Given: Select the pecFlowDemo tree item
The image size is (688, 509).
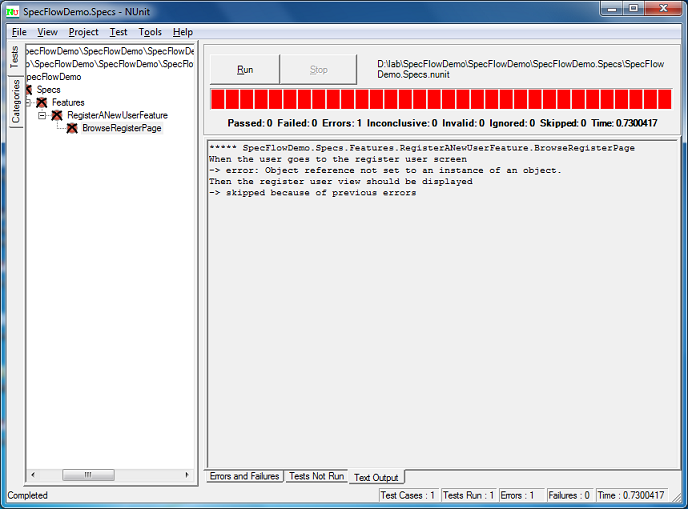Looking at the screenshot, I should click(54, 77).
